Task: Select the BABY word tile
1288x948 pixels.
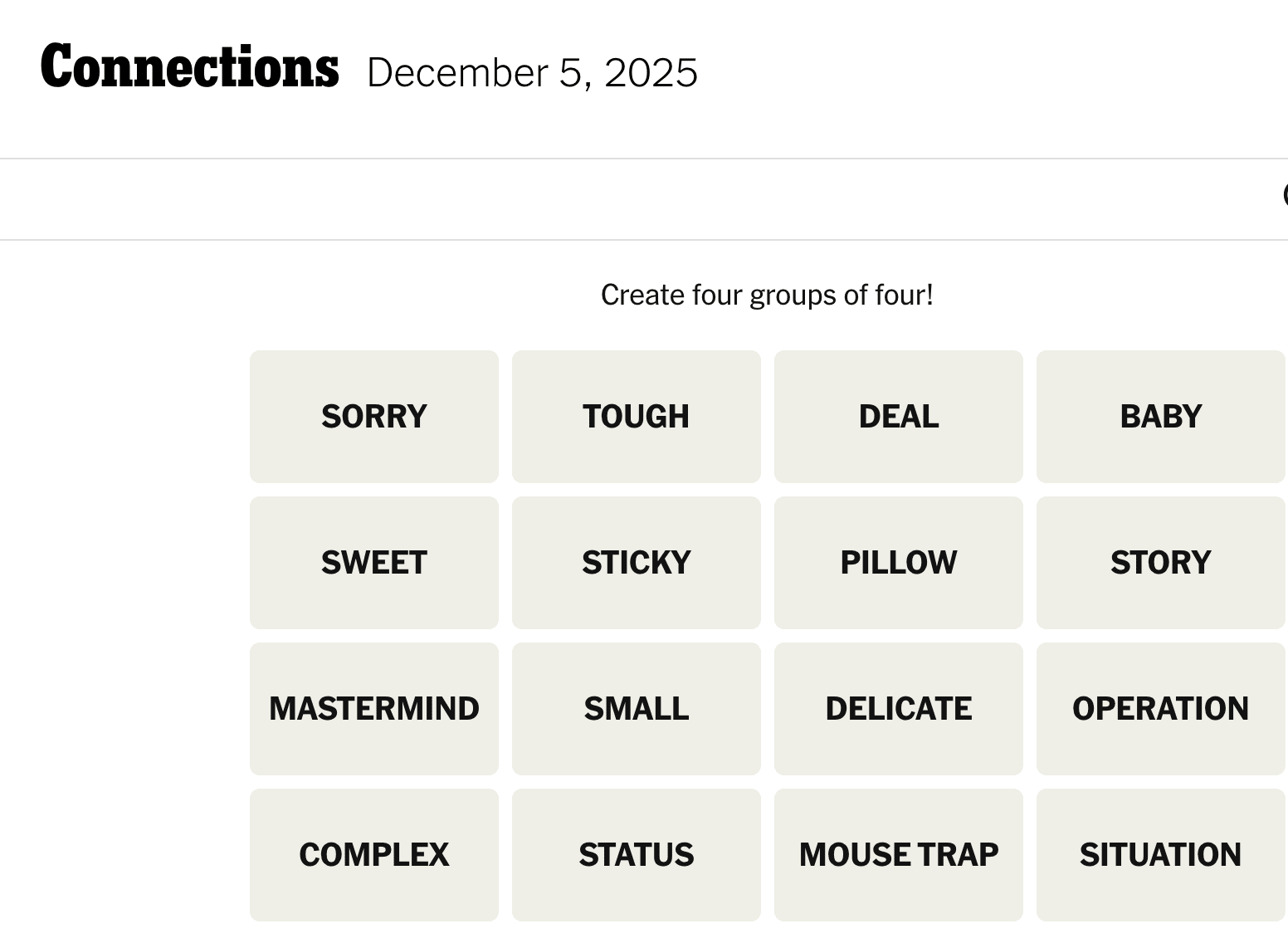Action: point(1160,416)
